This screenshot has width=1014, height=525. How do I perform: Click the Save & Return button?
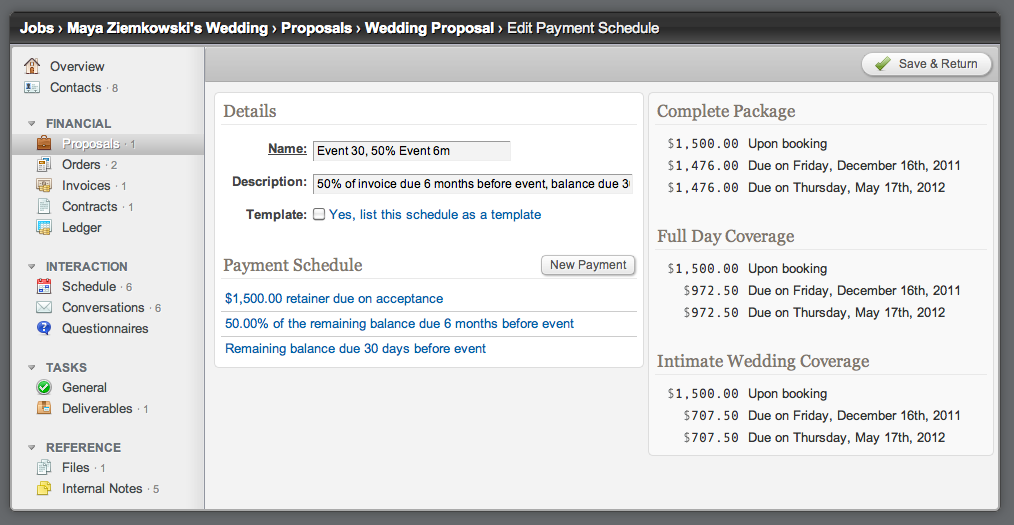pos(926,64)
